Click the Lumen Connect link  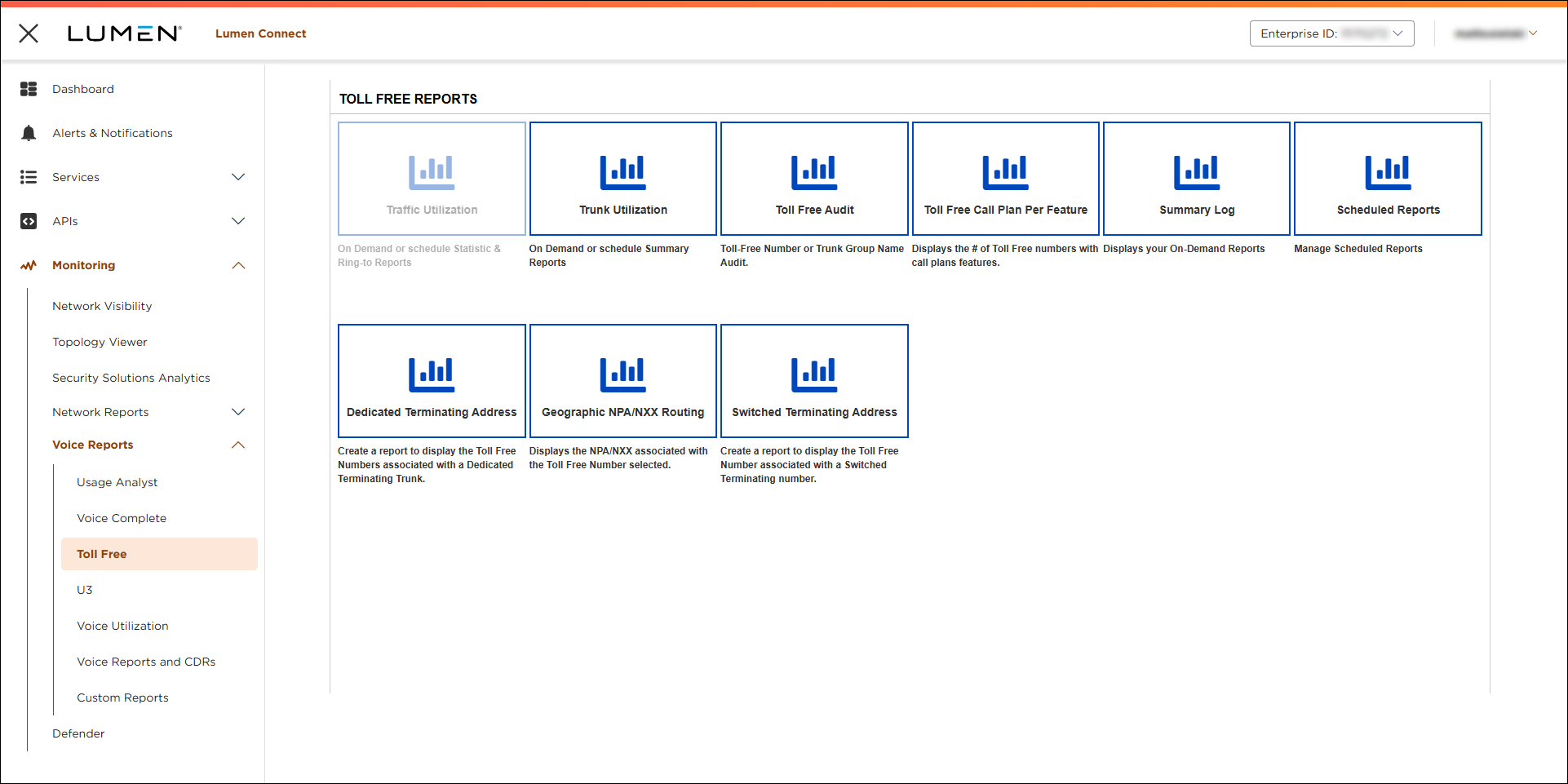click(x=260, y=33)
